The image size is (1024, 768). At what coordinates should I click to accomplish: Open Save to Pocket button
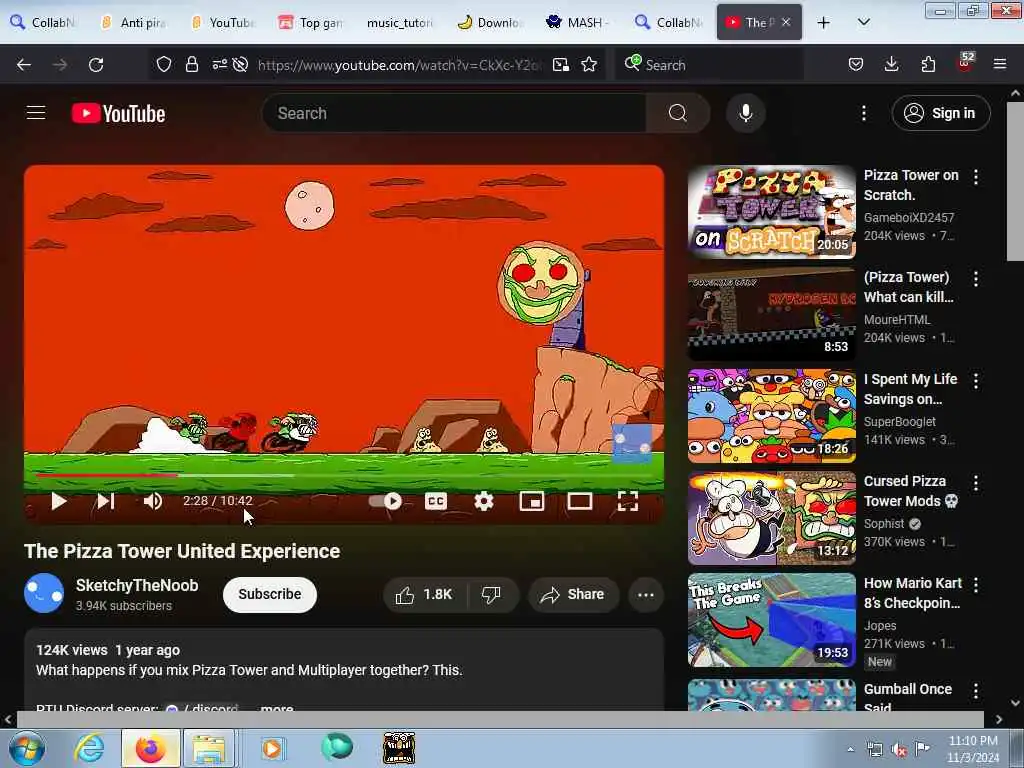click(856, 64)
